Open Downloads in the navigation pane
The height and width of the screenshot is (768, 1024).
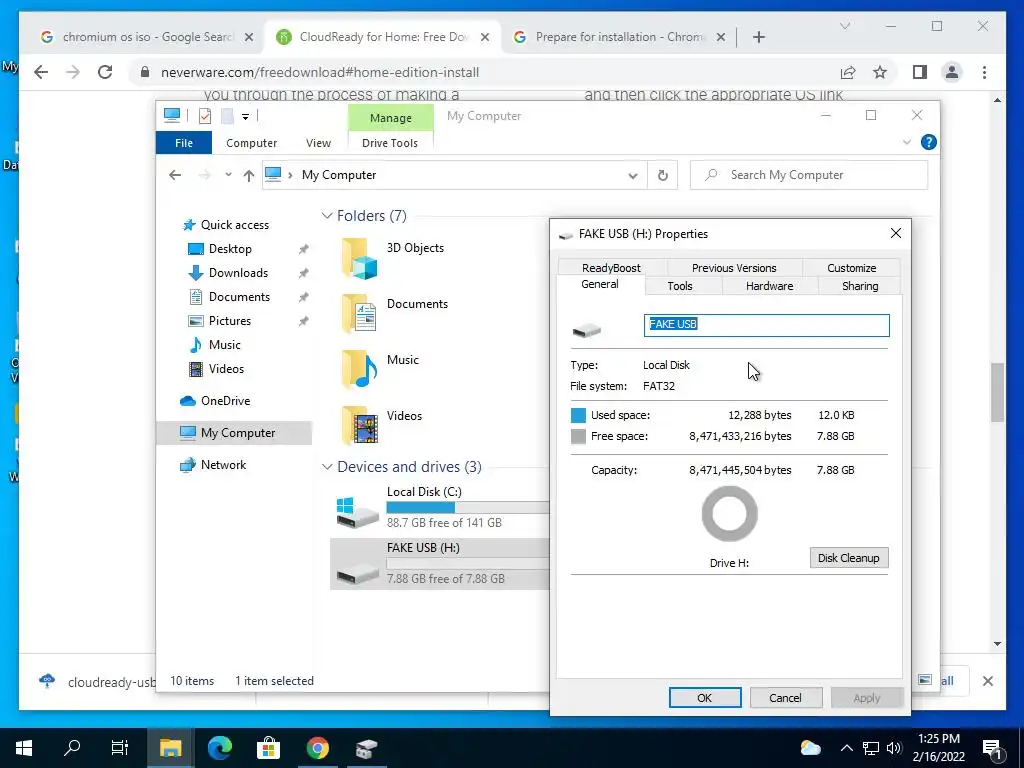pyautogui.click(x=238, y=273)
